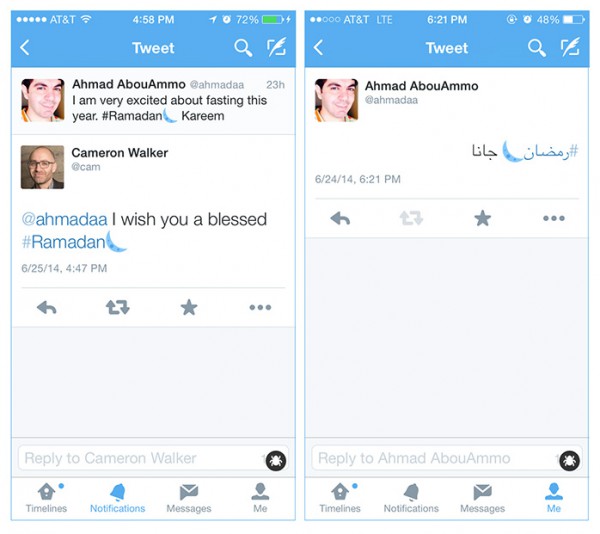
Task: Favorite Cameron Walker's tweet with star
Action: coord(189,307)
